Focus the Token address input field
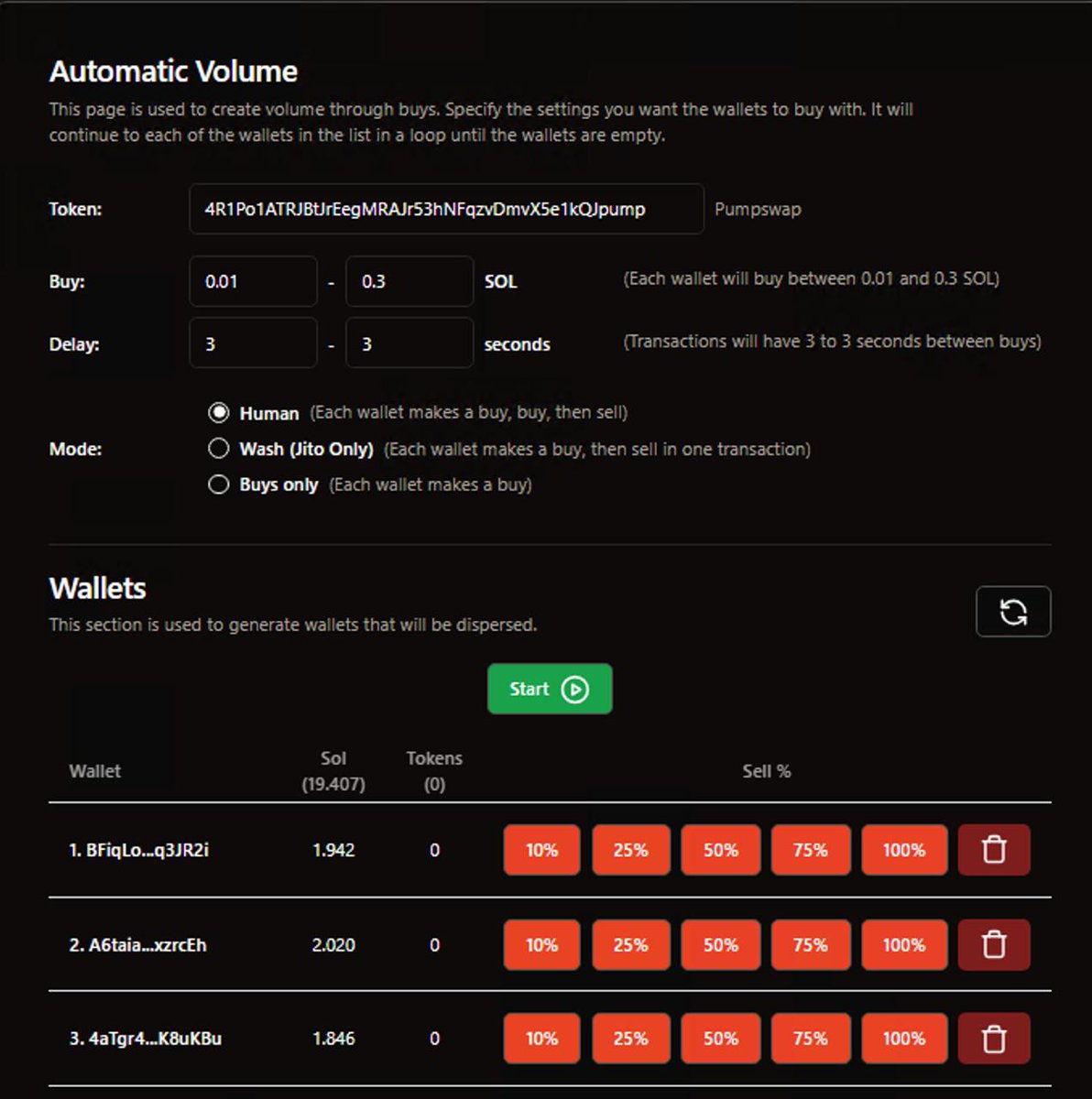Image resolution: width=1092 pixels, height=1099 pixels. 446,209
